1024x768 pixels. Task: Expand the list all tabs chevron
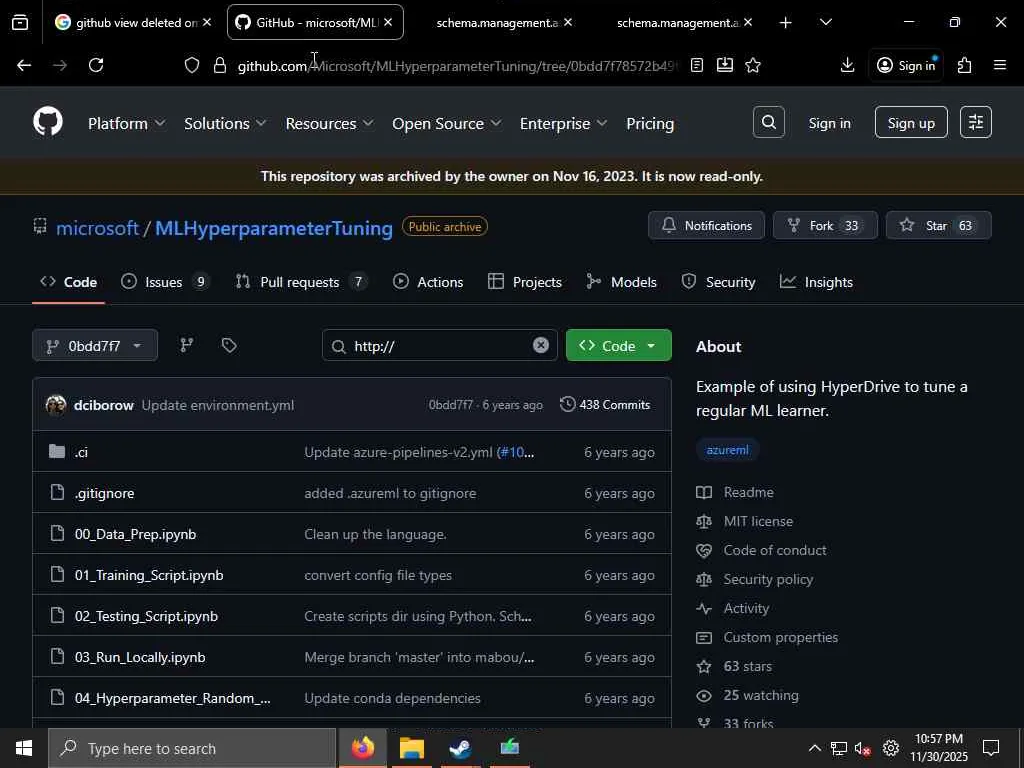tap(825, 22)
